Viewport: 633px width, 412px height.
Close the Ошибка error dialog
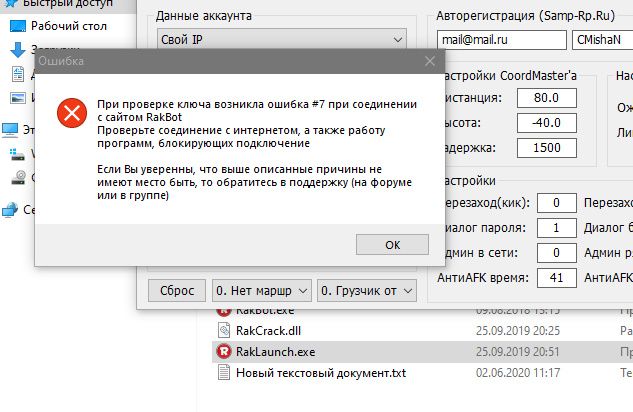coord(429,62)
